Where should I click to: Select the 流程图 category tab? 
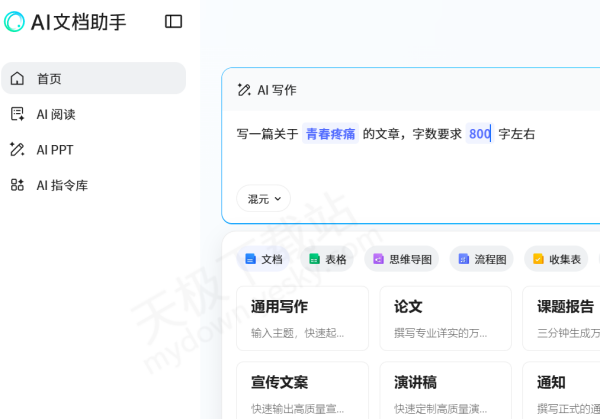481,259
